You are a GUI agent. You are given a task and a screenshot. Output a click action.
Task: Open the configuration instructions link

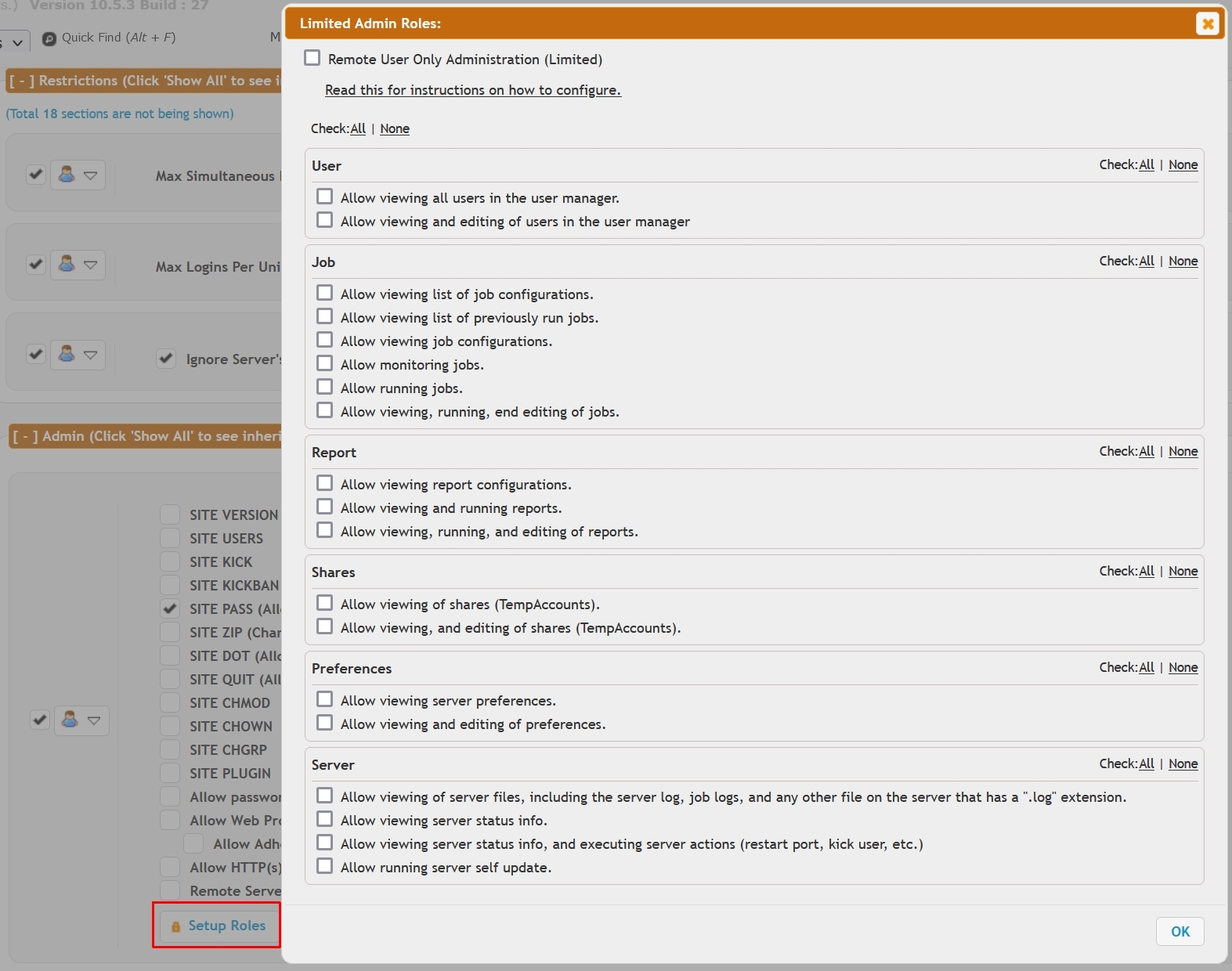(x=473, y=90)
